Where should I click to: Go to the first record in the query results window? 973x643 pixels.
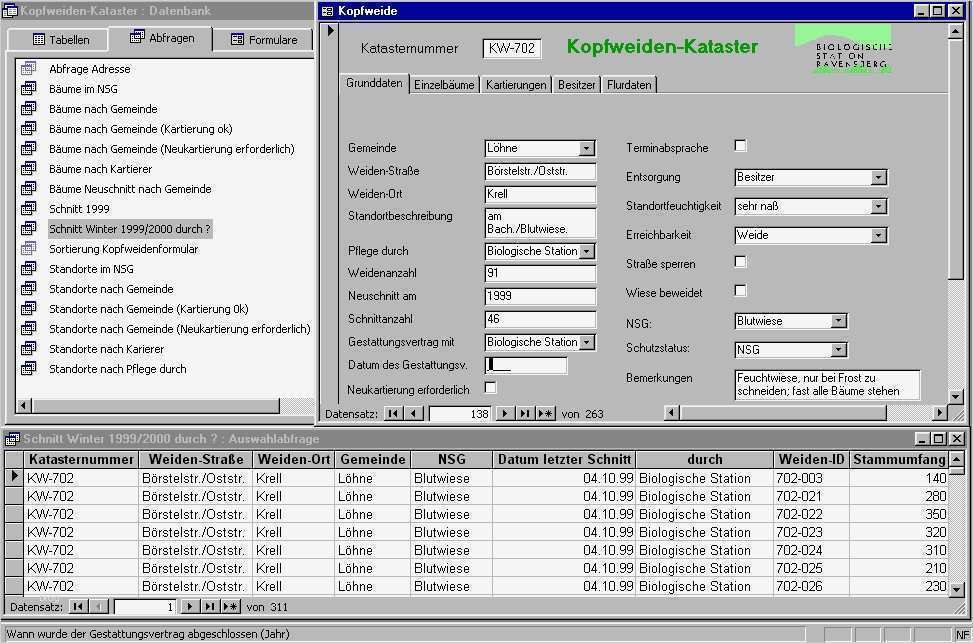[x=78, y=606]
